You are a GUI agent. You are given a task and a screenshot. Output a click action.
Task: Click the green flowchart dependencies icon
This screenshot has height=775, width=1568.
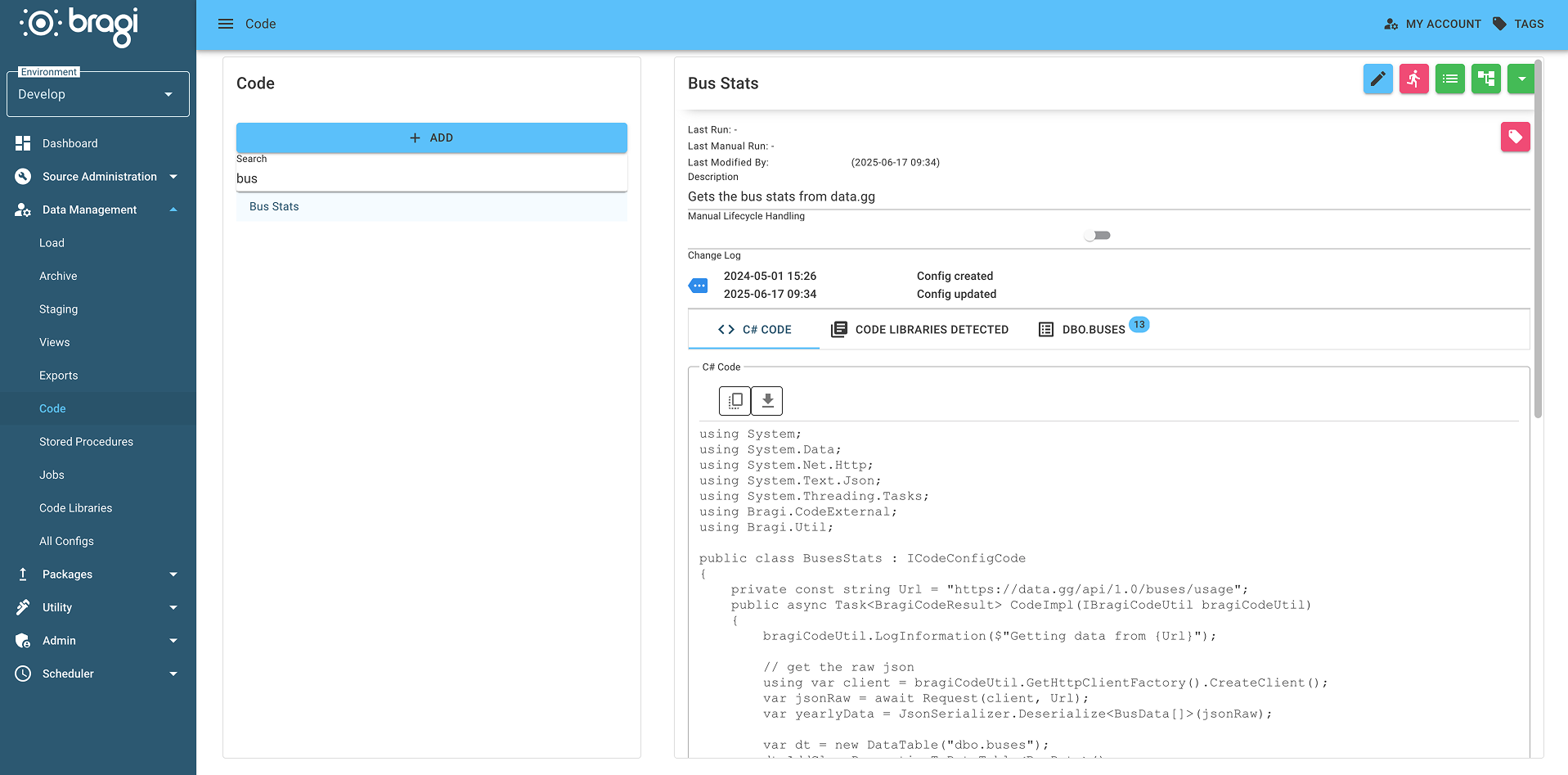1485,79
